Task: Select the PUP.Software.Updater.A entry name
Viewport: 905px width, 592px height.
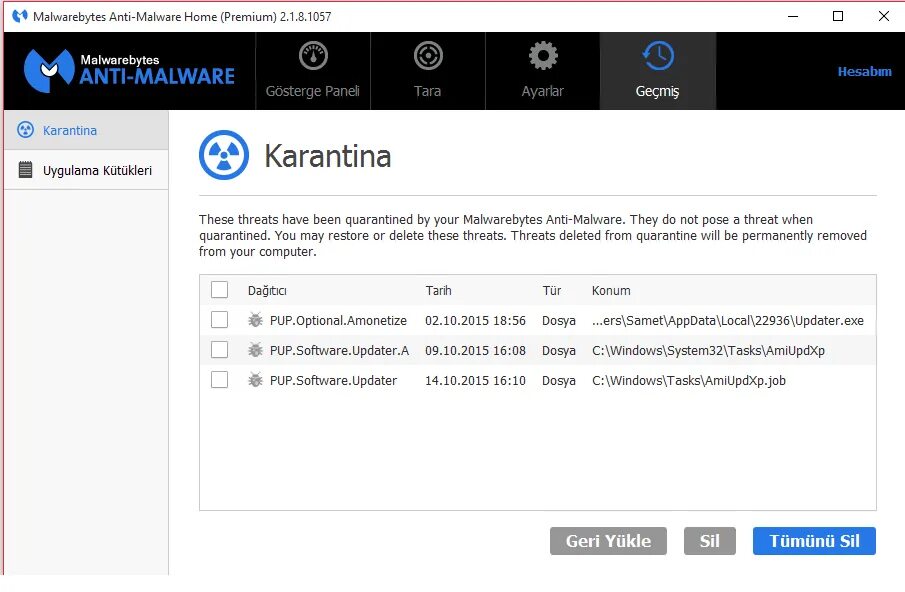Action: point(339,351)
